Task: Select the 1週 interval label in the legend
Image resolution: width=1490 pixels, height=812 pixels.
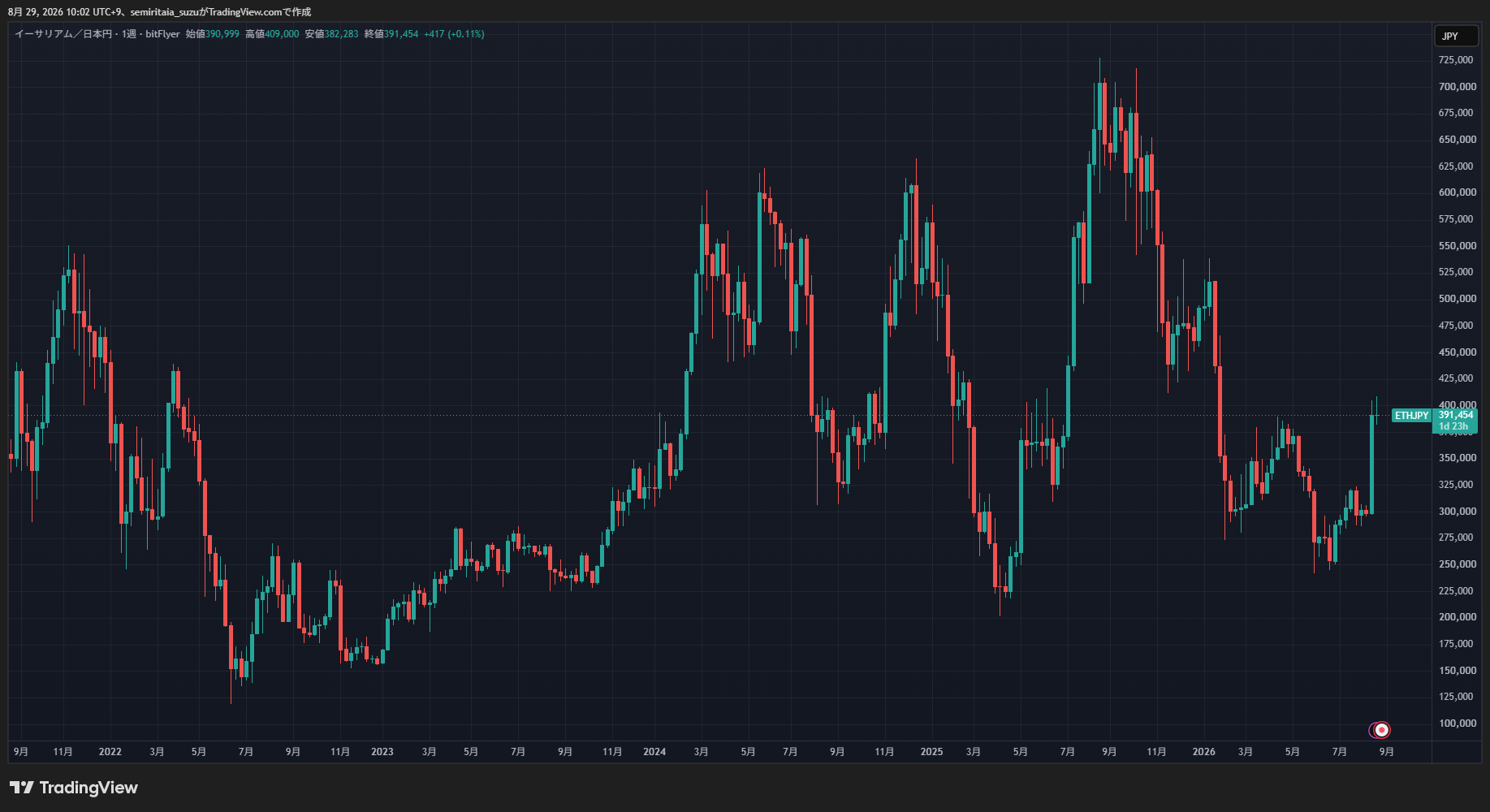Action: click(x=129, y=34)
